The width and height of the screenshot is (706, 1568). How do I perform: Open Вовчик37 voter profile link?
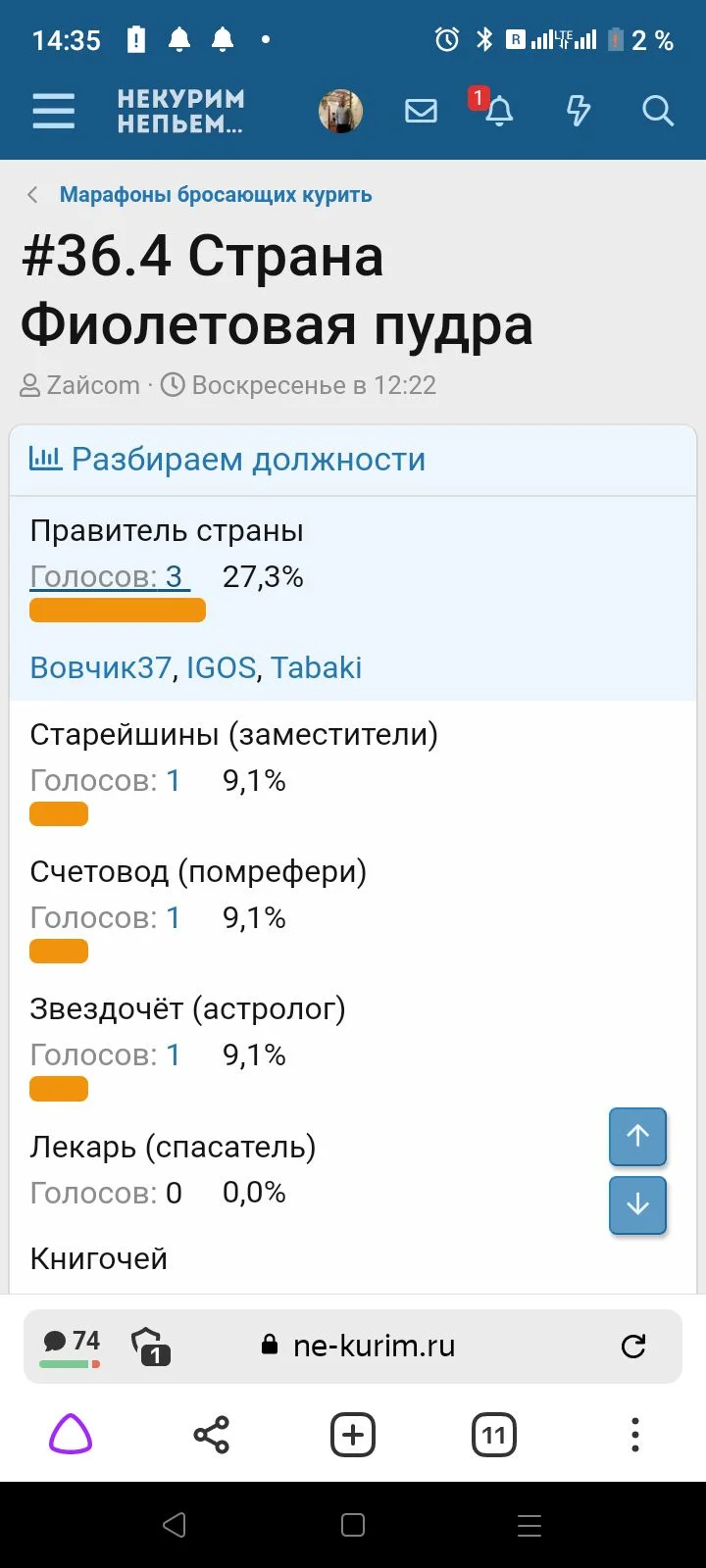point(101,667)
